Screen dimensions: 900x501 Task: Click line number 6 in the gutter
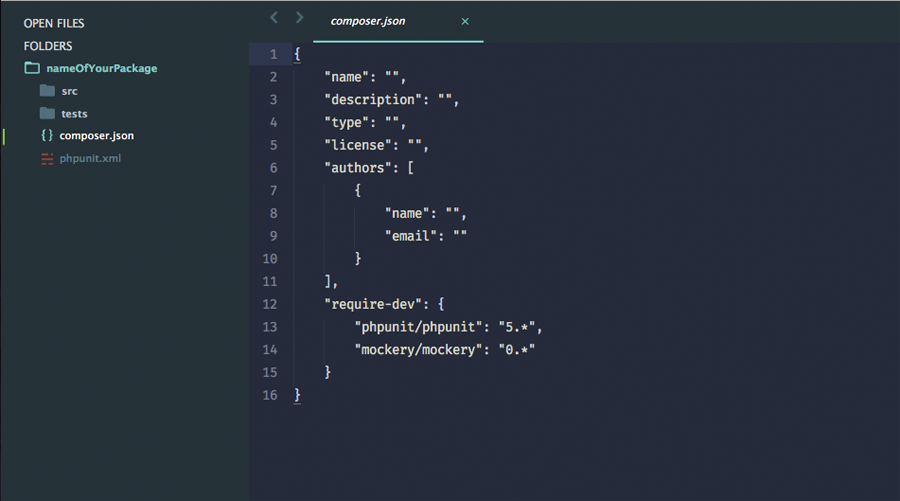pos(274,168)
